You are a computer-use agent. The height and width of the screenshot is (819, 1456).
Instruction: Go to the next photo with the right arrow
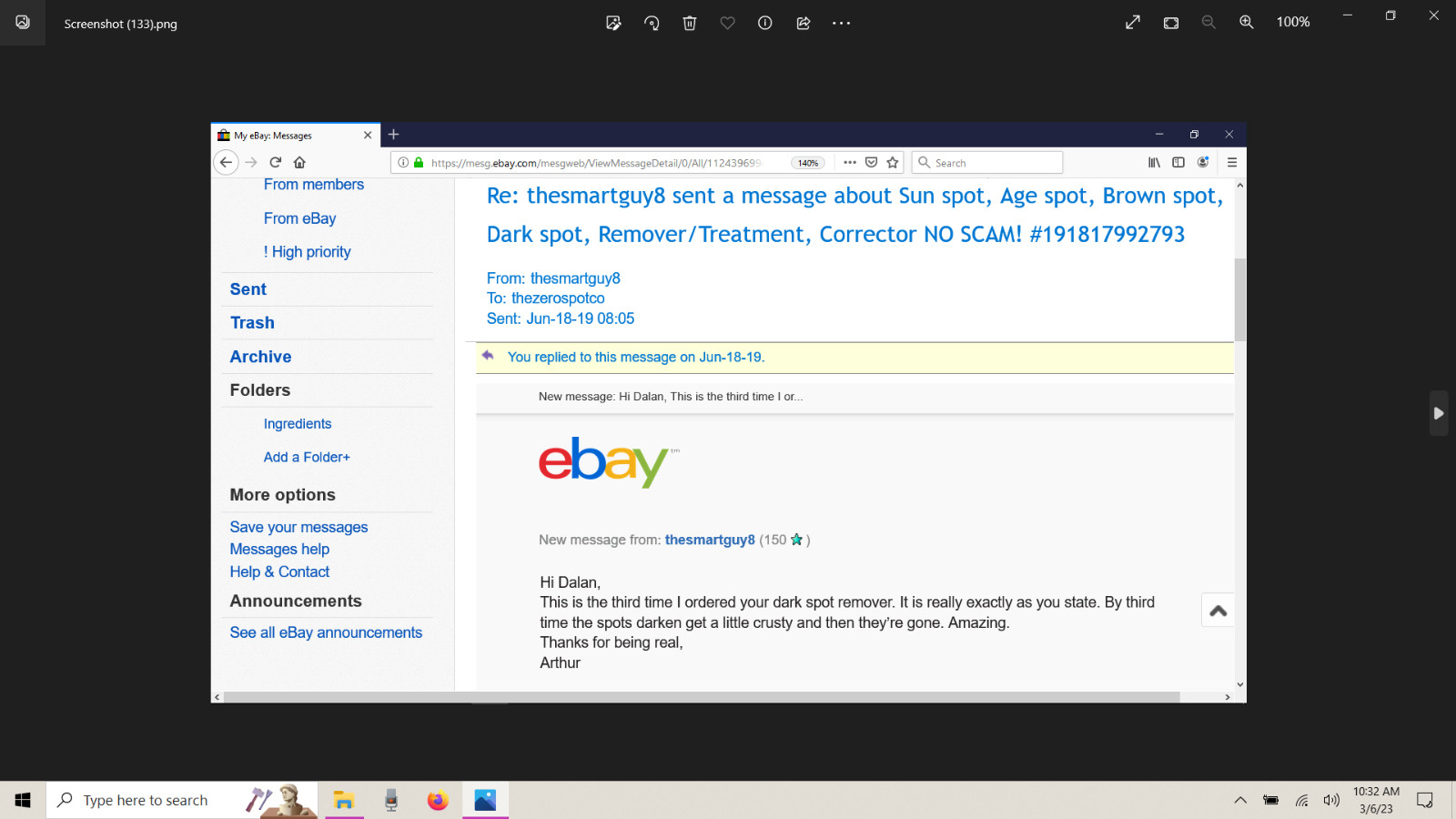(x=1439, y=413)
